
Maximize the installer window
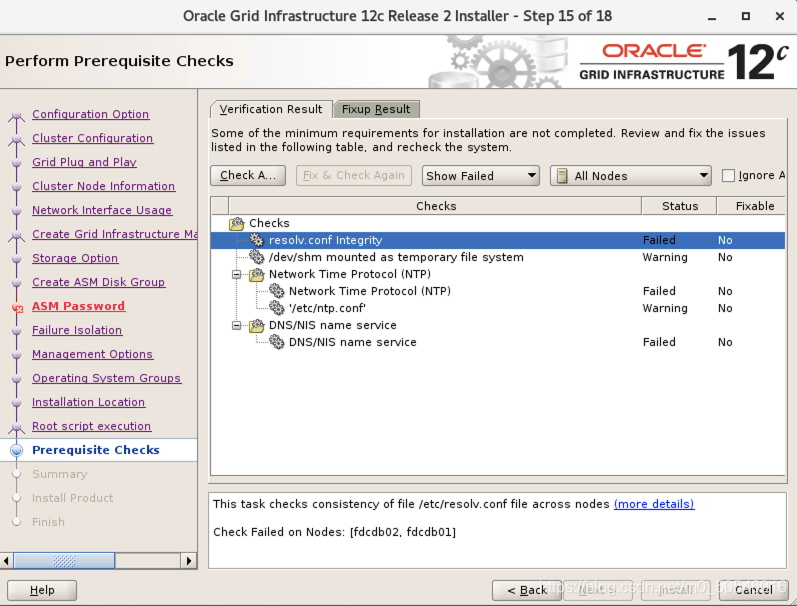[746, 16]
